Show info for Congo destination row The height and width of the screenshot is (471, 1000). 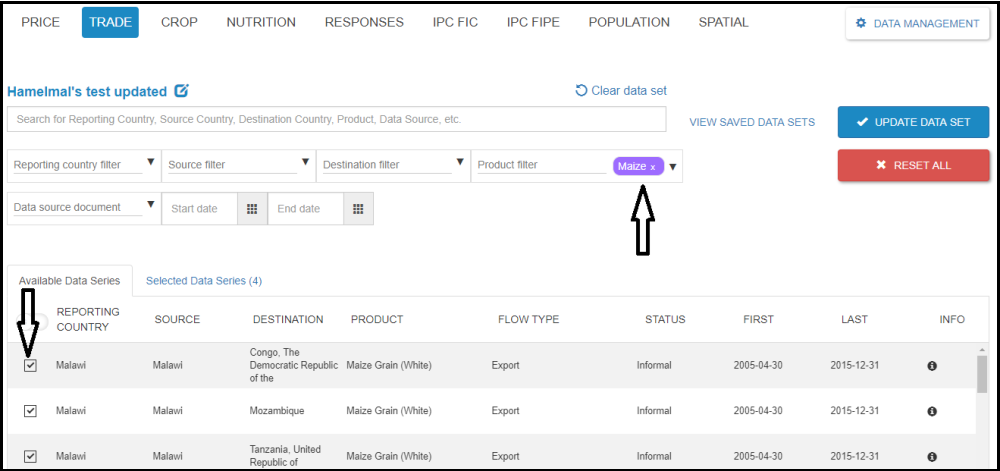coord(932,366)
